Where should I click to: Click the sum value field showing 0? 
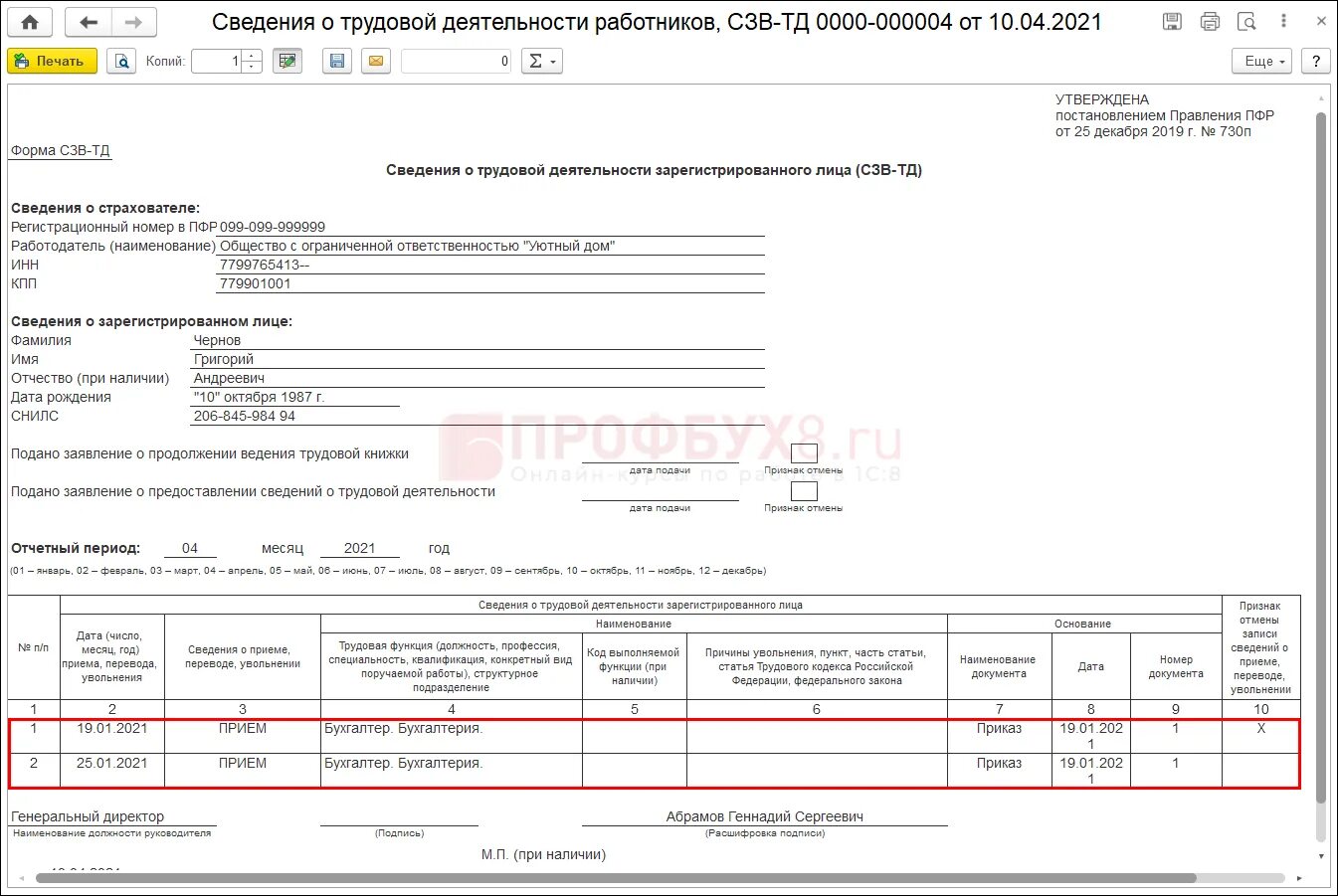457,61
